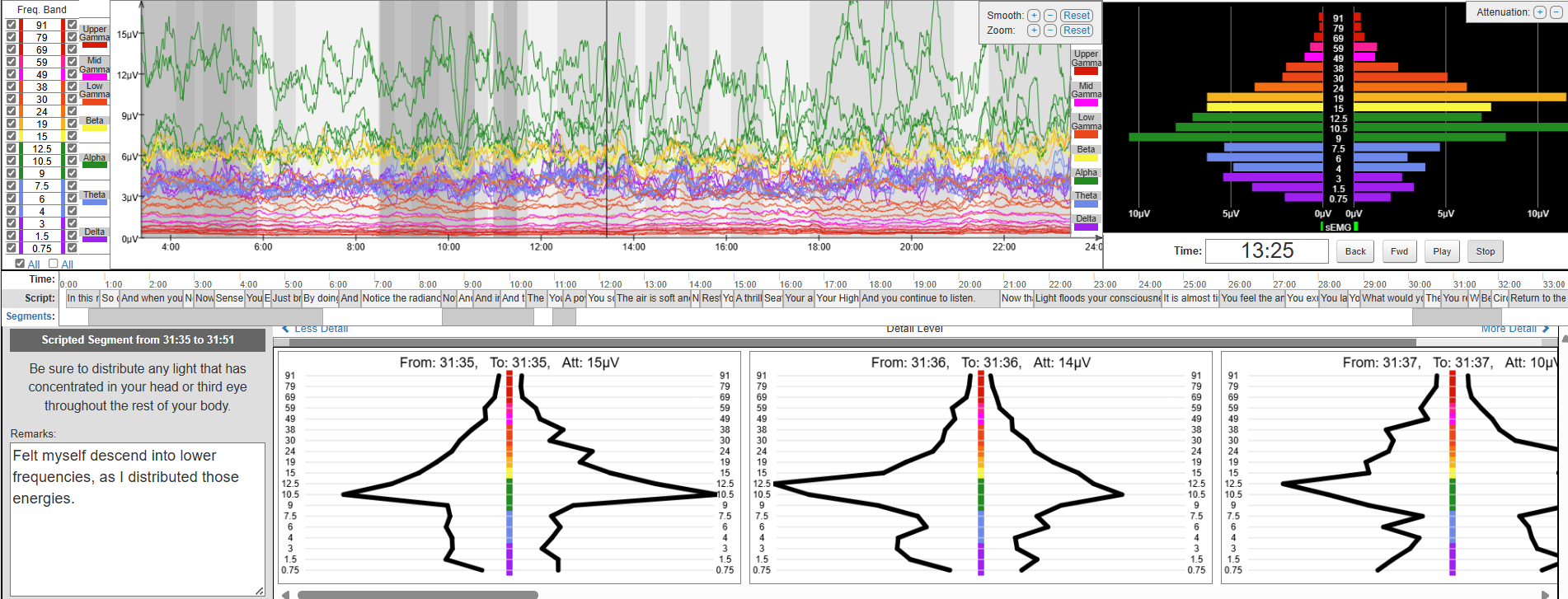Open the Segments link
This screenshot has width=1568, height=599.
tap(31, 316)
